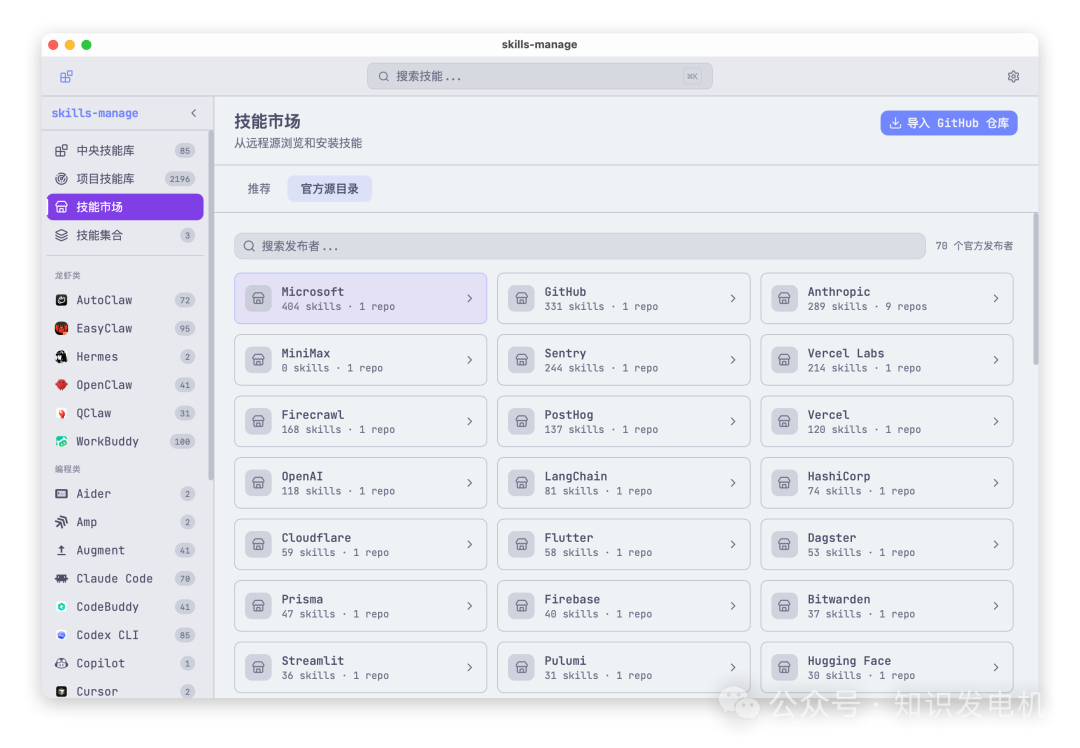The image size is (1080, 748).
Task: Select the Cursor icon in the sidebar
Action: coord(62,691)
